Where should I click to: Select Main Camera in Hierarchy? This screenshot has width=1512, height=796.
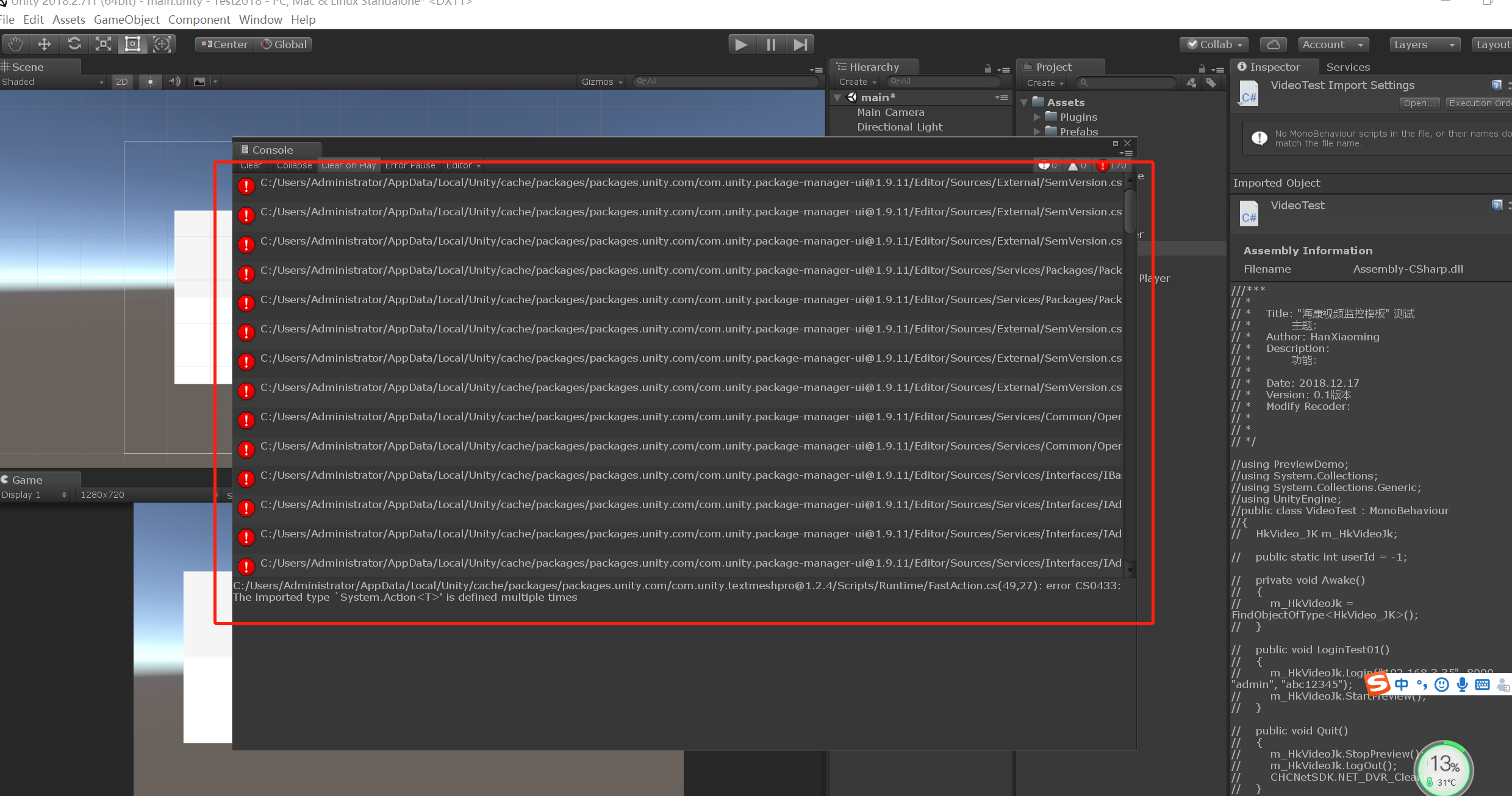pos(890,112)
